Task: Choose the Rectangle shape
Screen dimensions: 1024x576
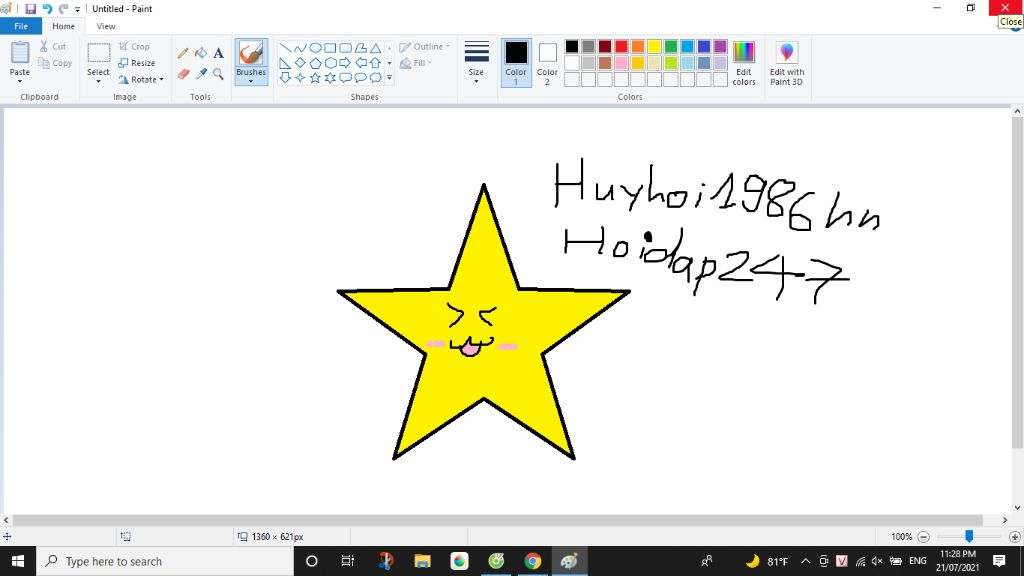Action: click(x=330, y=48)
